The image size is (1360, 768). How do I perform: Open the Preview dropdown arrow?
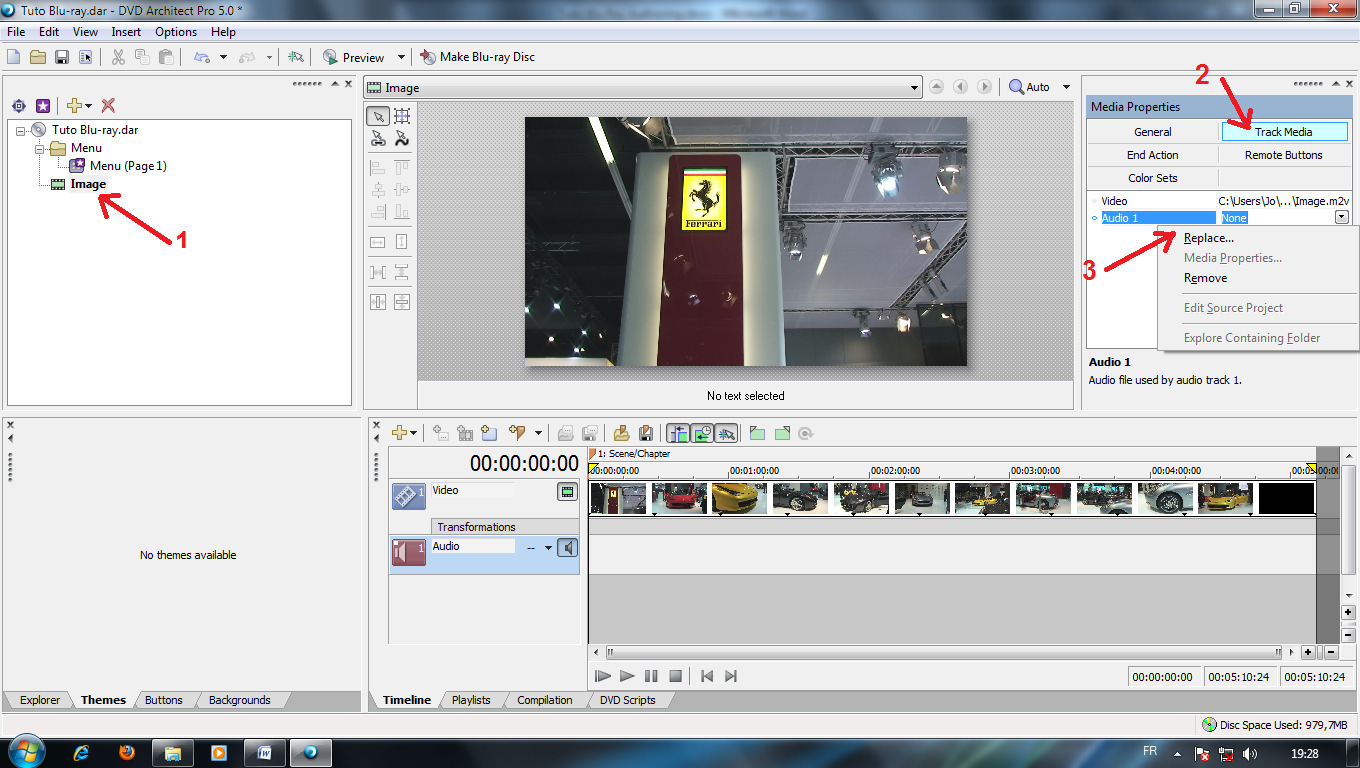point(401,57)
